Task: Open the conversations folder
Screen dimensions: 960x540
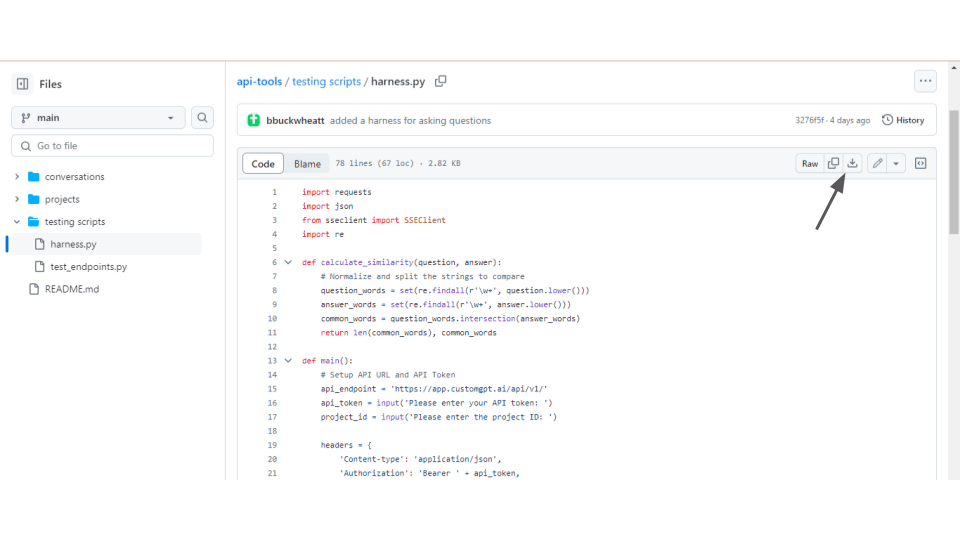Action: (x=74, y=177)
